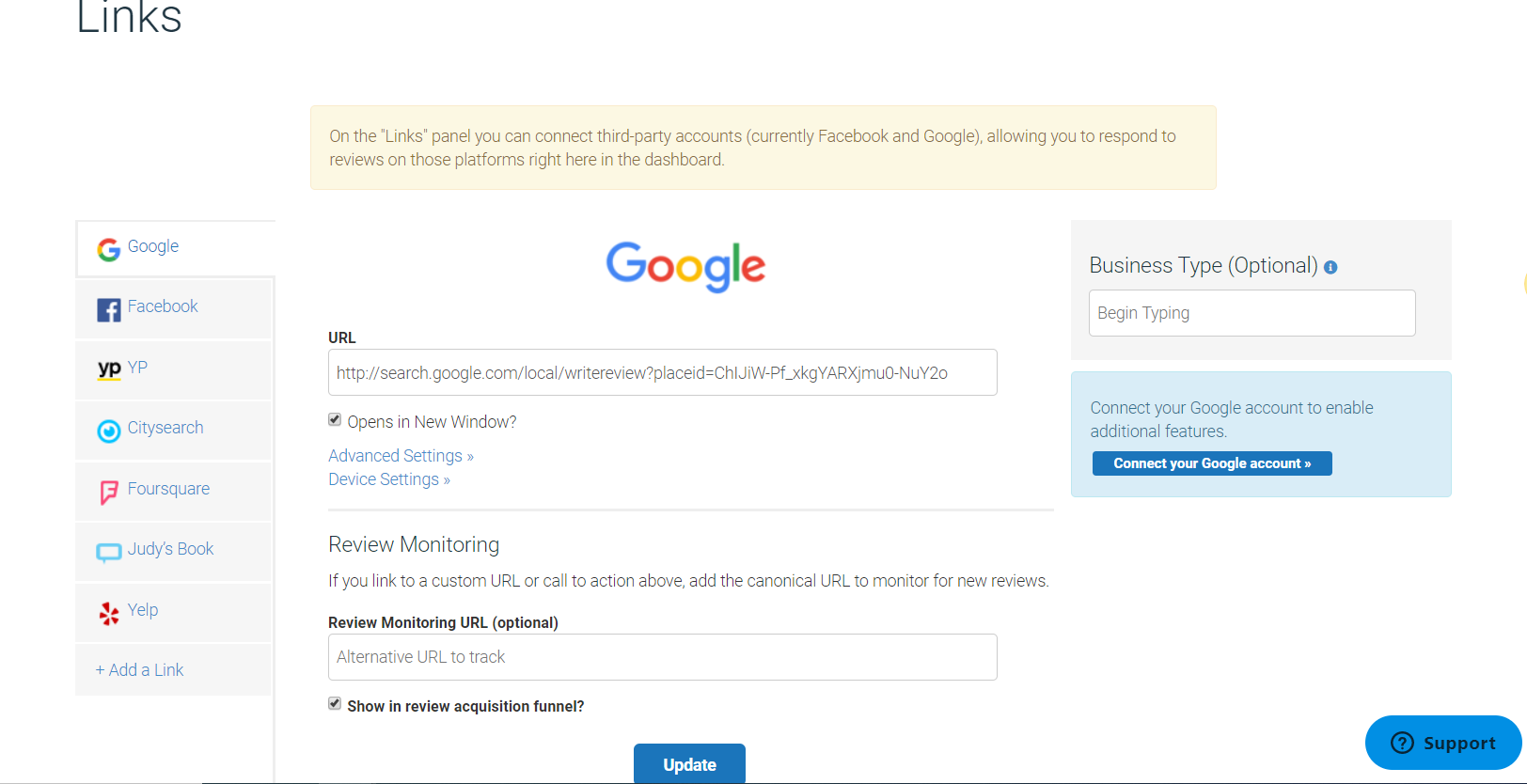Click the Google G icon in sidebar

[109, 249]
